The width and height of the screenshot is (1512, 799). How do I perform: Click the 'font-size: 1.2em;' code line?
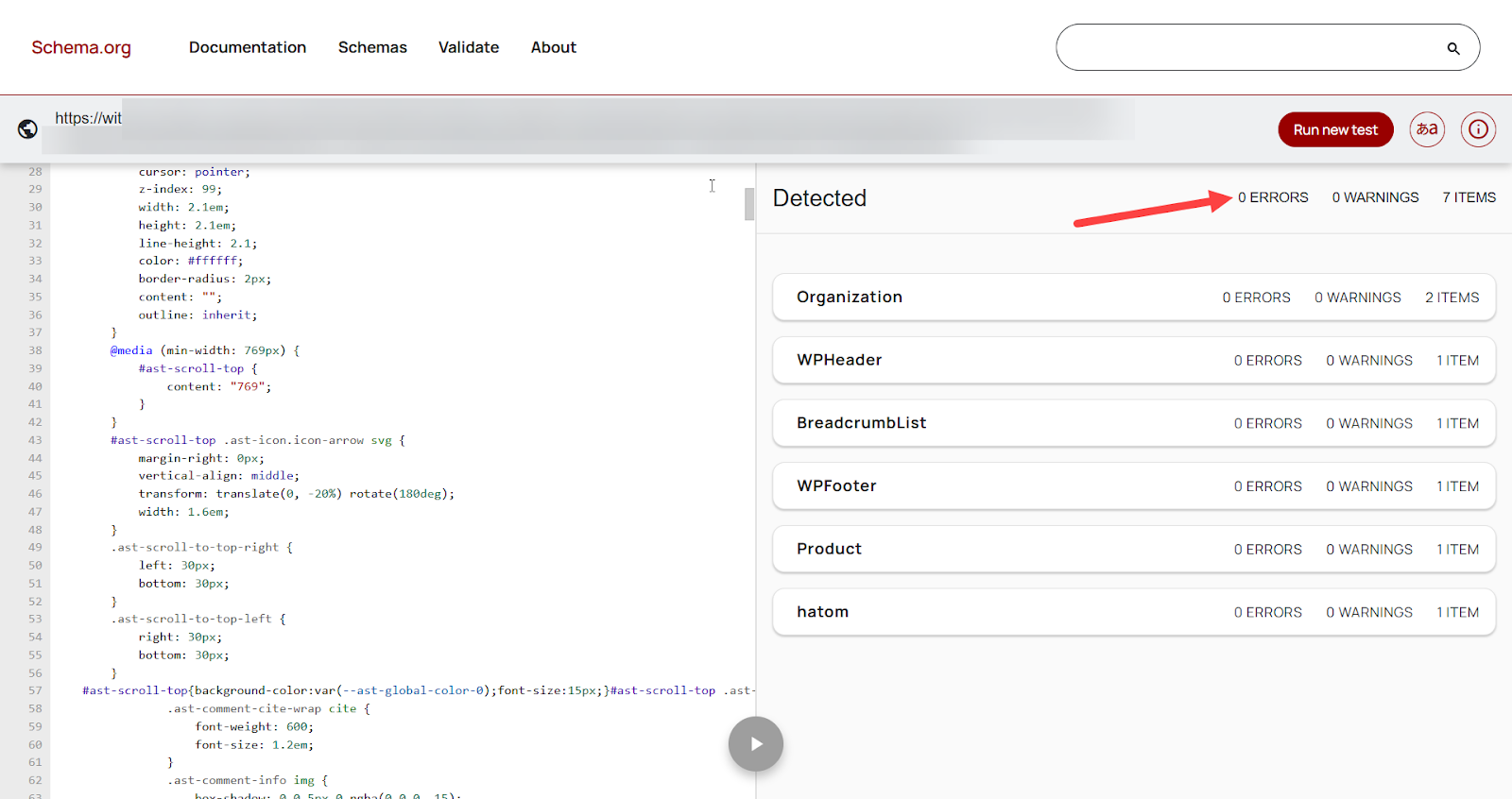click(254, 745)
